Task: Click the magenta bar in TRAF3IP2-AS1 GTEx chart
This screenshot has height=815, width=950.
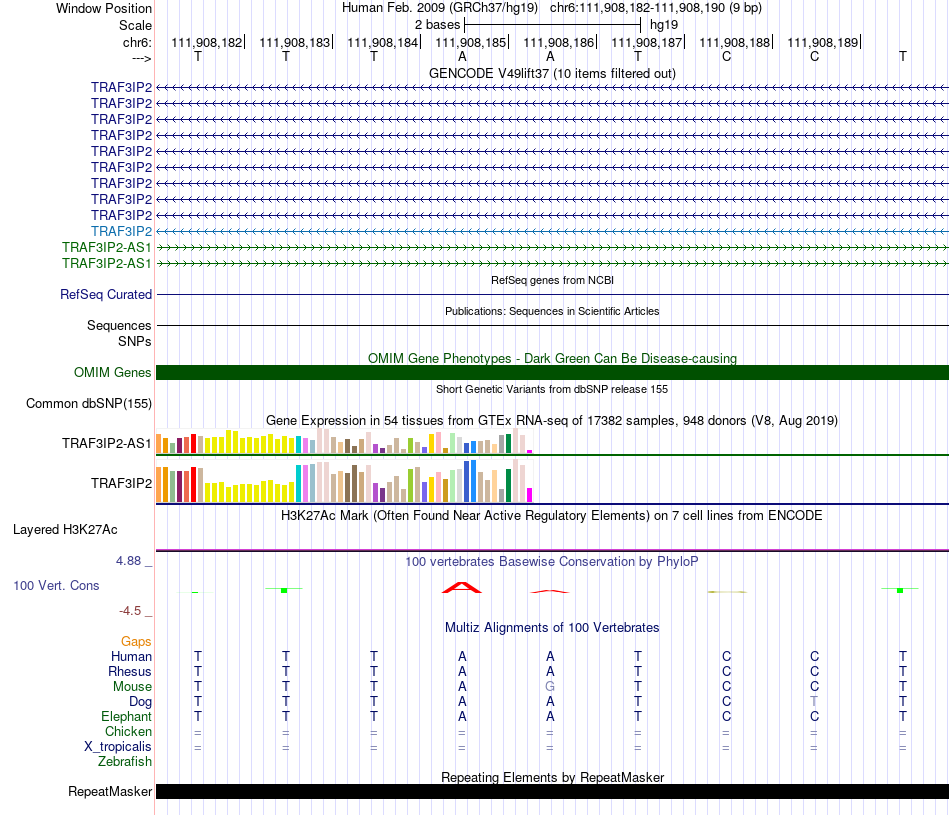Action: (x=530, y=451)
